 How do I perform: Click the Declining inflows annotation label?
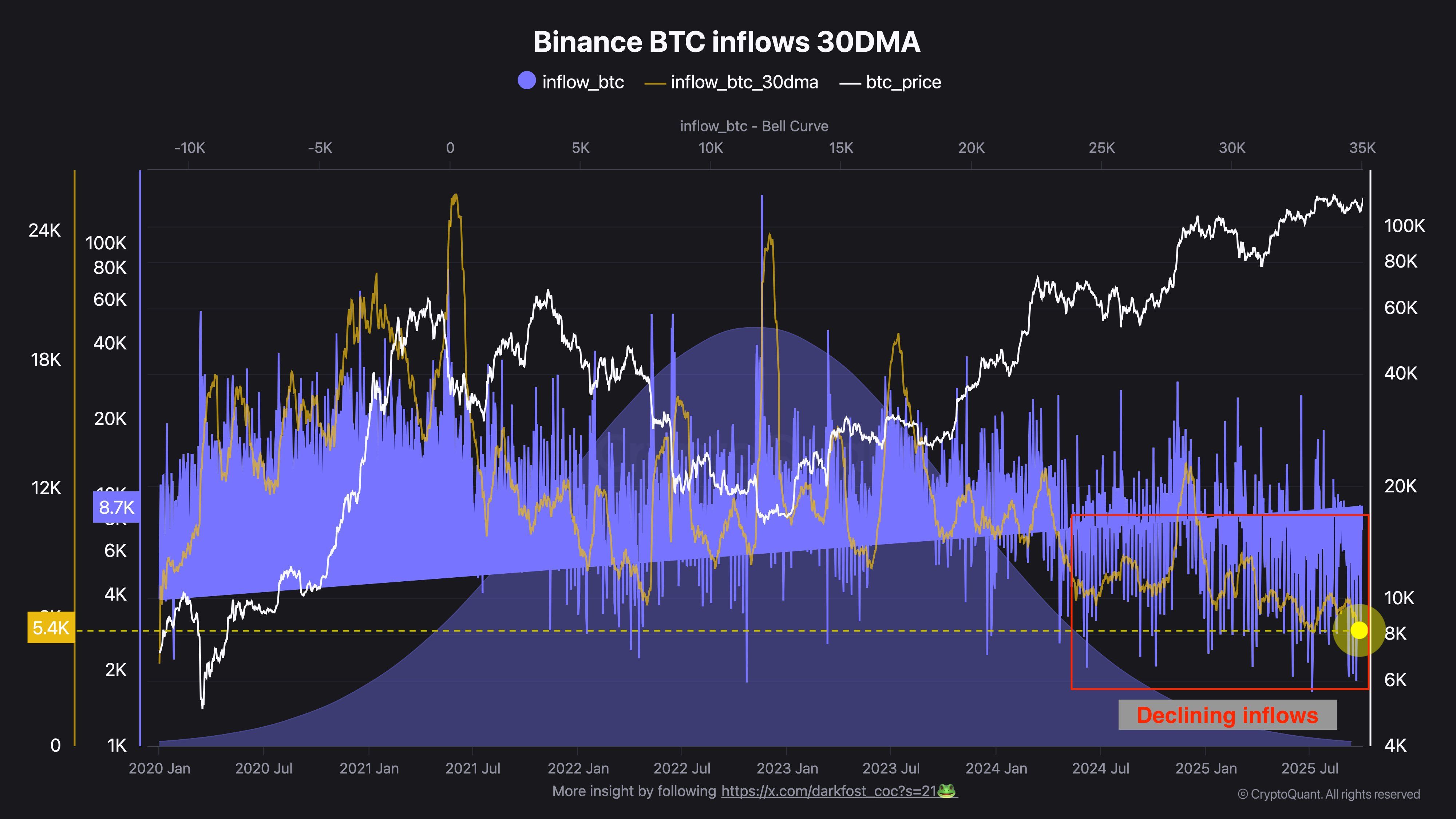(1227, 715)
